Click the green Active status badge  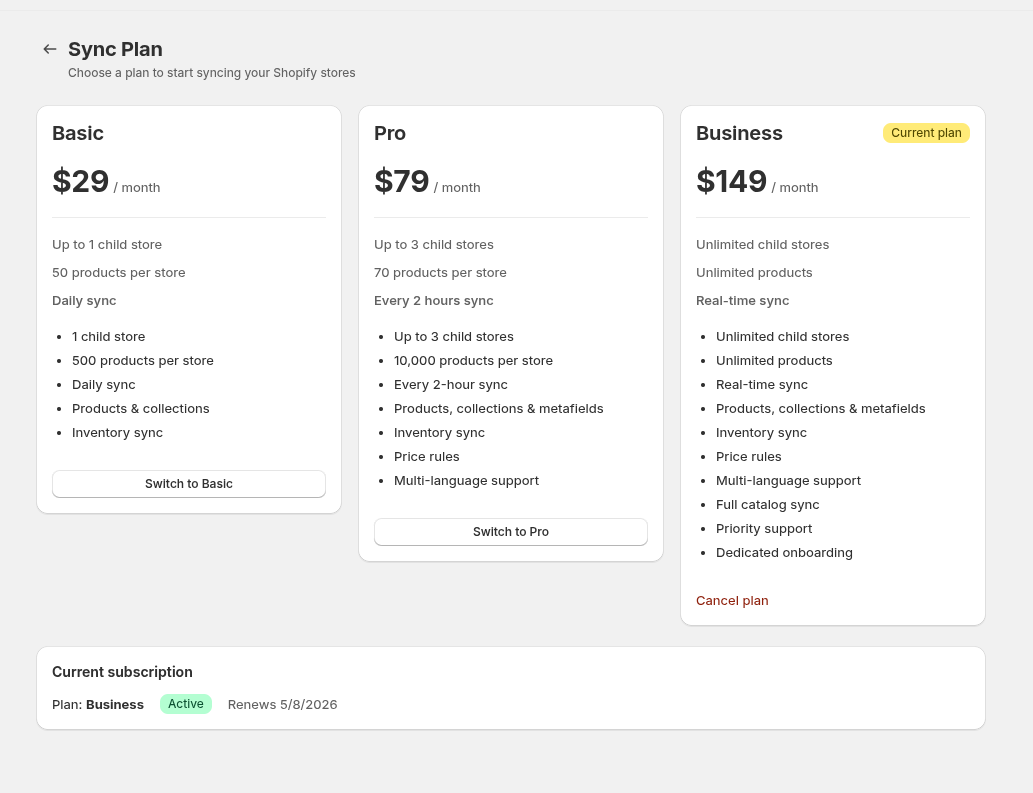(x=186, y=704)
